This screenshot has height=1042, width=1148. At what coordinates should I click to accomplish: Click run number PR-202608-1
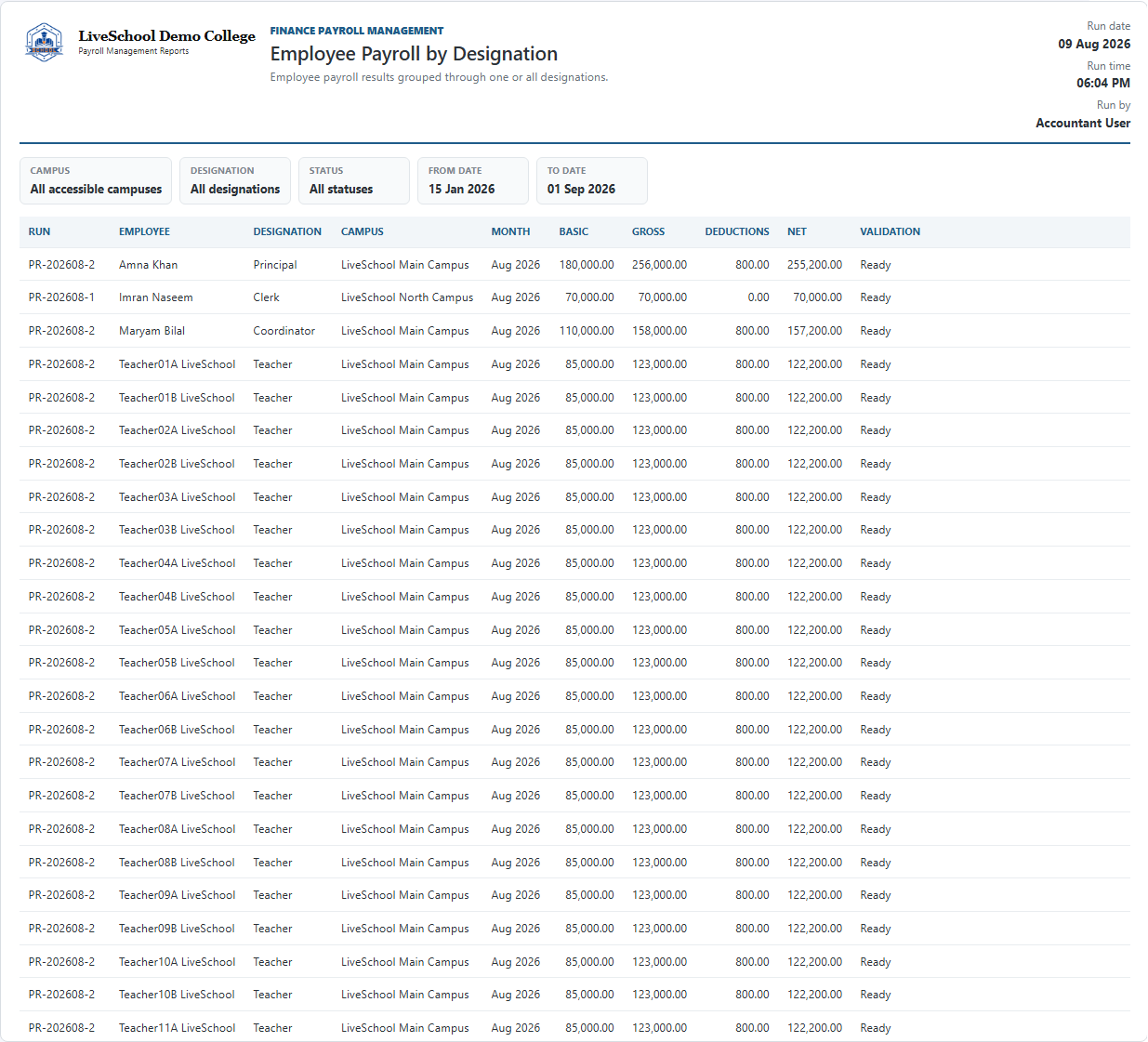pyautogui.click(x=61, y=297)
